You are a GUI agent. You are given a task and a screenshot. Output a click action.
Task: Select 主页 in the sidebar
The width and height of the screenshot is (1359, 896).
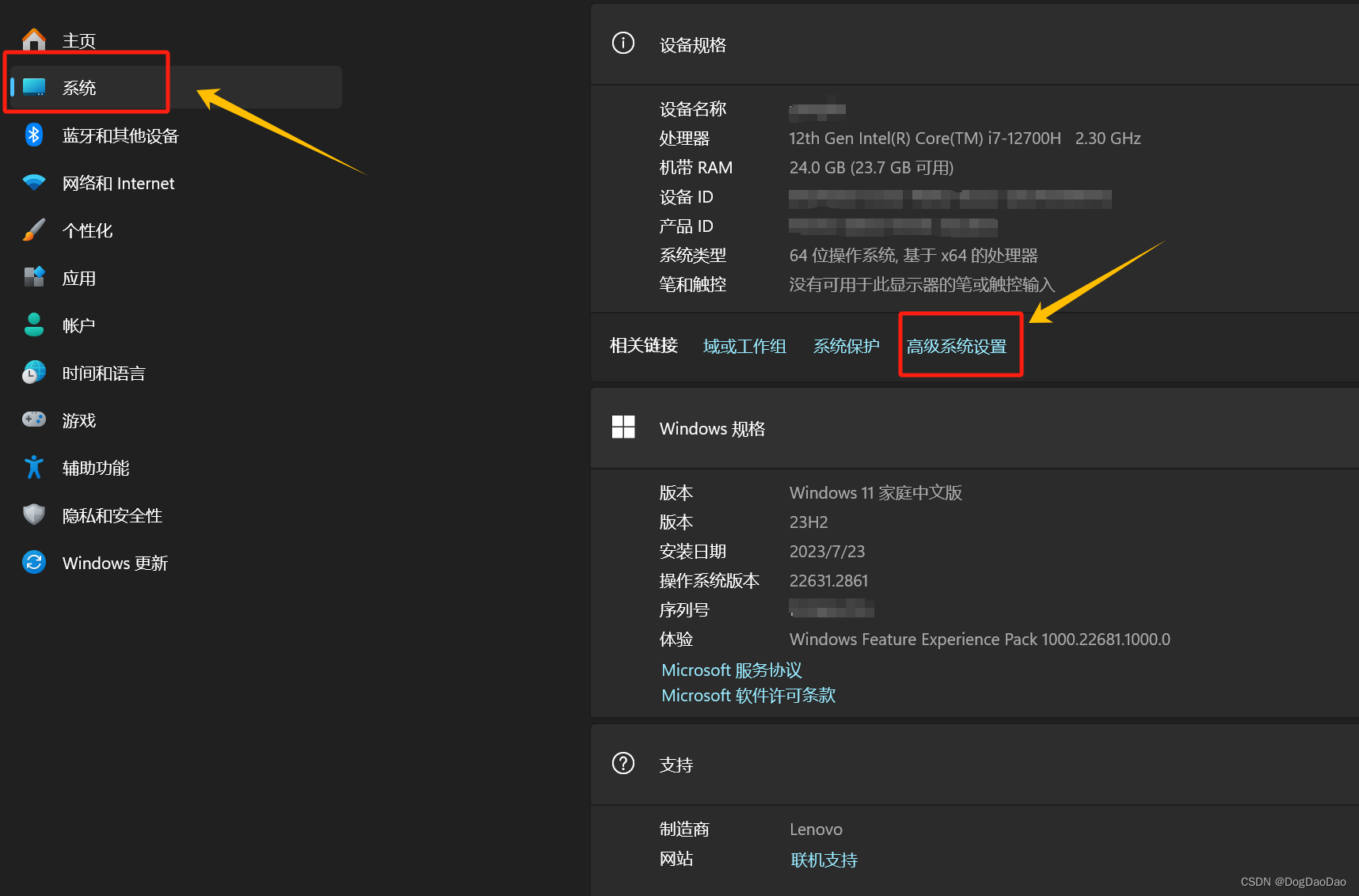point(79,39)
